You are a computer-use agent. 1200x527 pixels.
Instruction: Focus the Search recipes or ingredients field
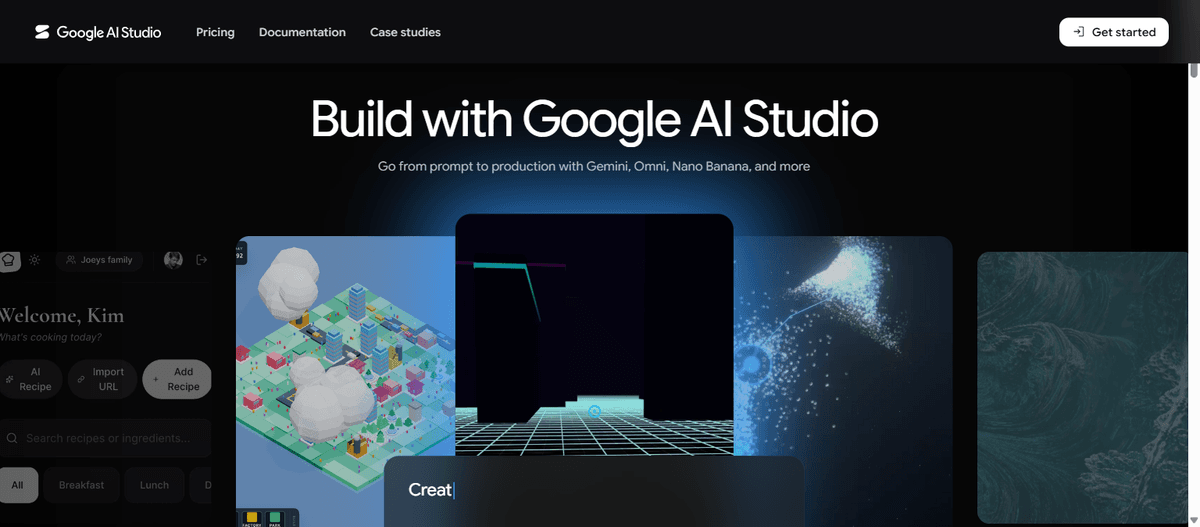tap(106, 438)
